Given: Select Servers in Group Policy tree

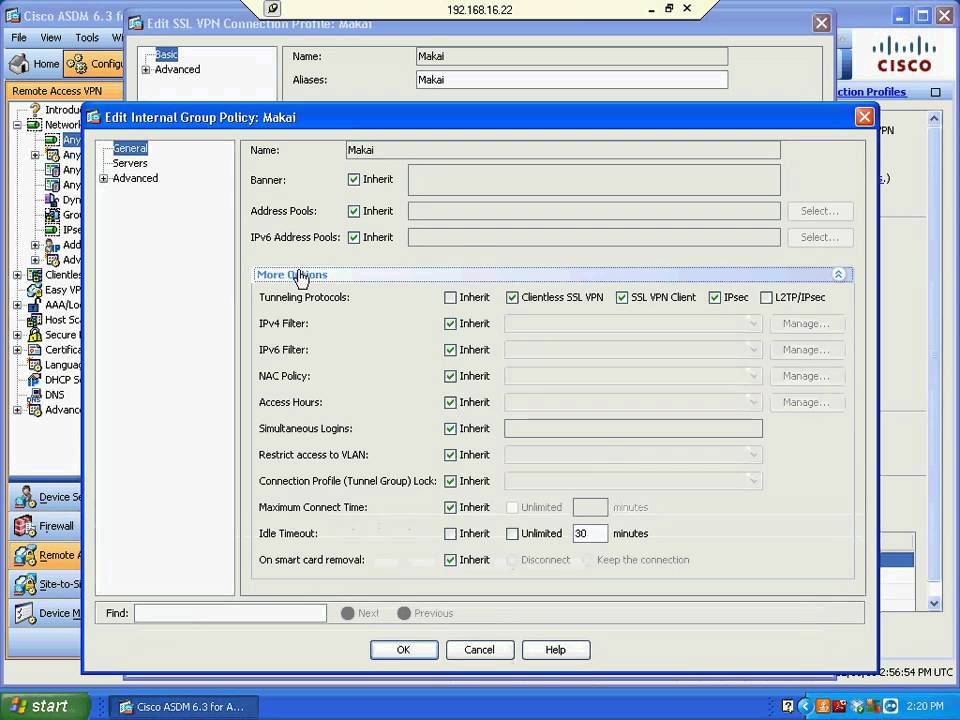Looking at the screenshot, I should pos(130,163).
